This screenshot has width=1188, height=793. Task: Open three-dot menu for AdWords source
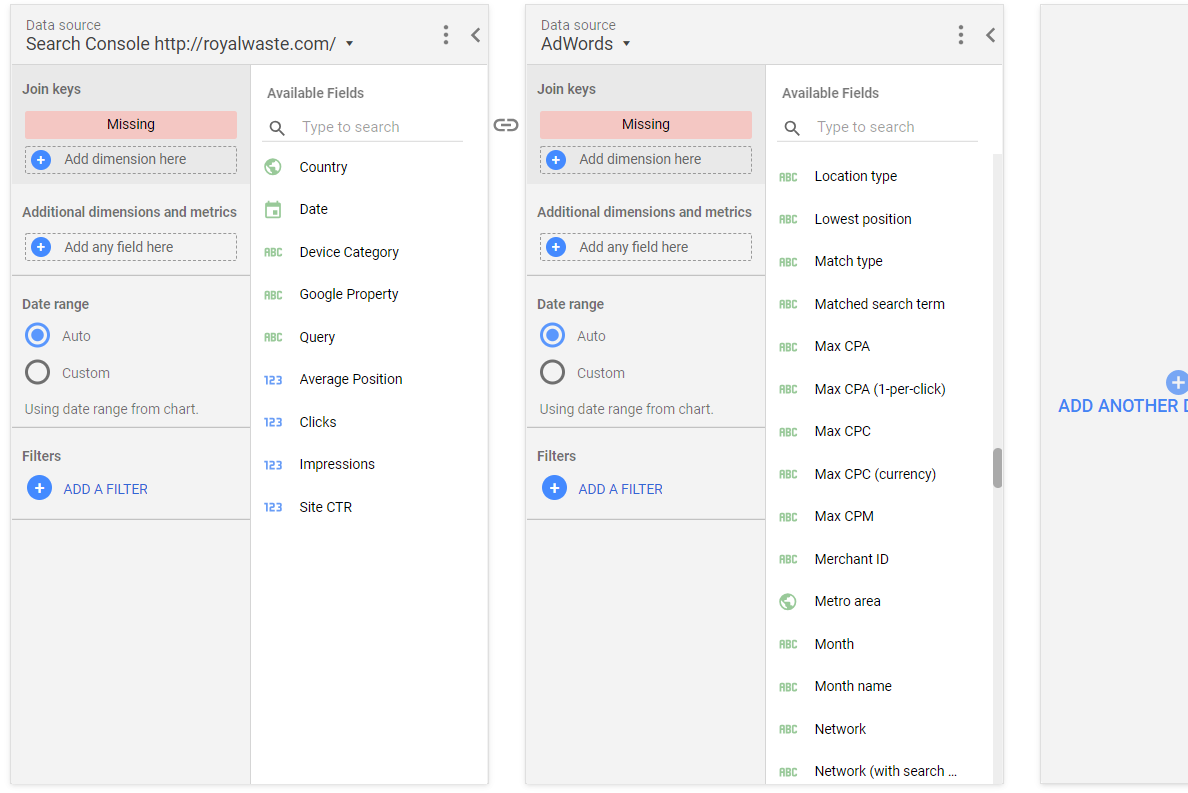pyautogui.click(x=960, y=35)
